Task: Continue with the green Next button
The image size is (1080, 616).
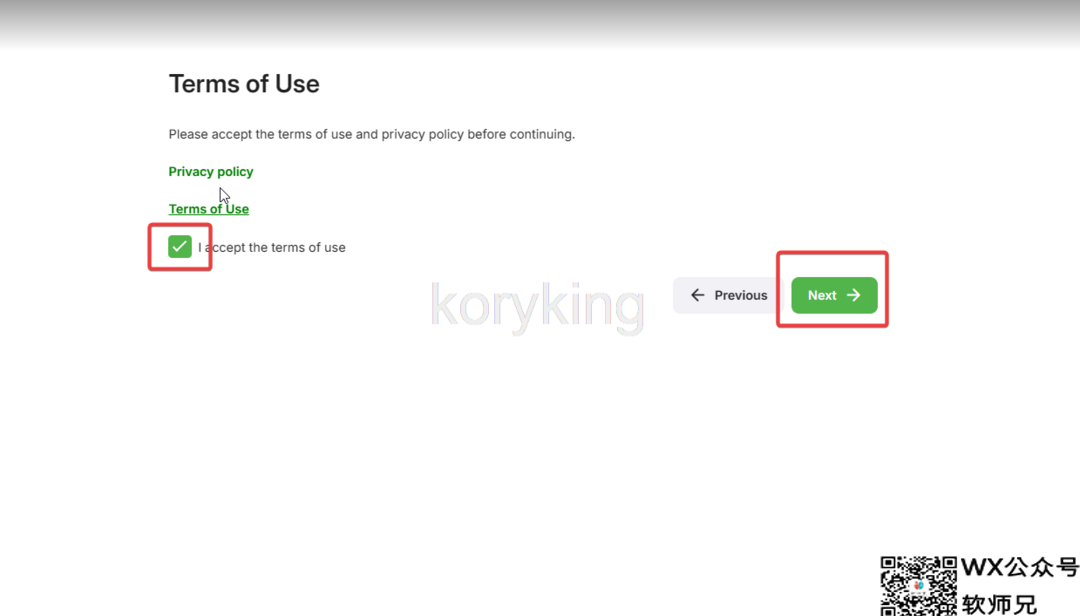Action: 834,296
